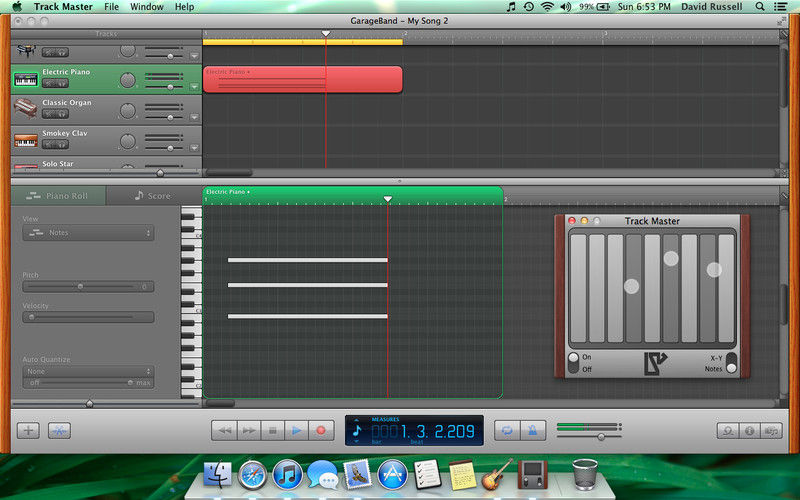Solo the Electric Piano track with headphones button
This screenshot has width=800, height=500.
tap(62, 83)
